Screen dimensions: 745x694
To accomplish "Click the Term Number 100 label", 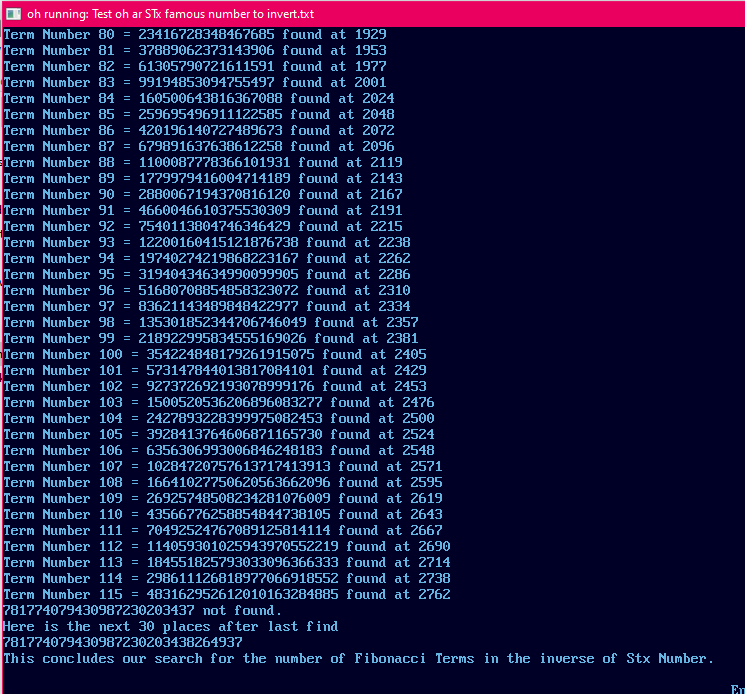I will pyautogui.click(x=63, y=355).
